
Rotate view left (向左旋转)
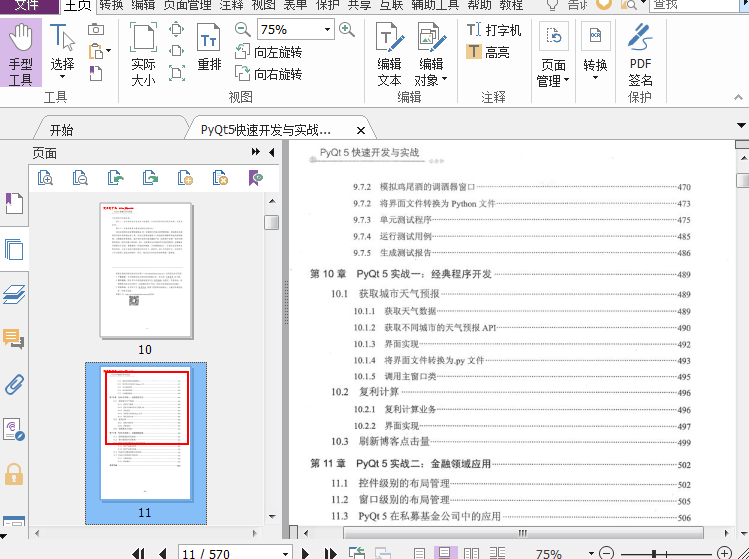point(268,52)
